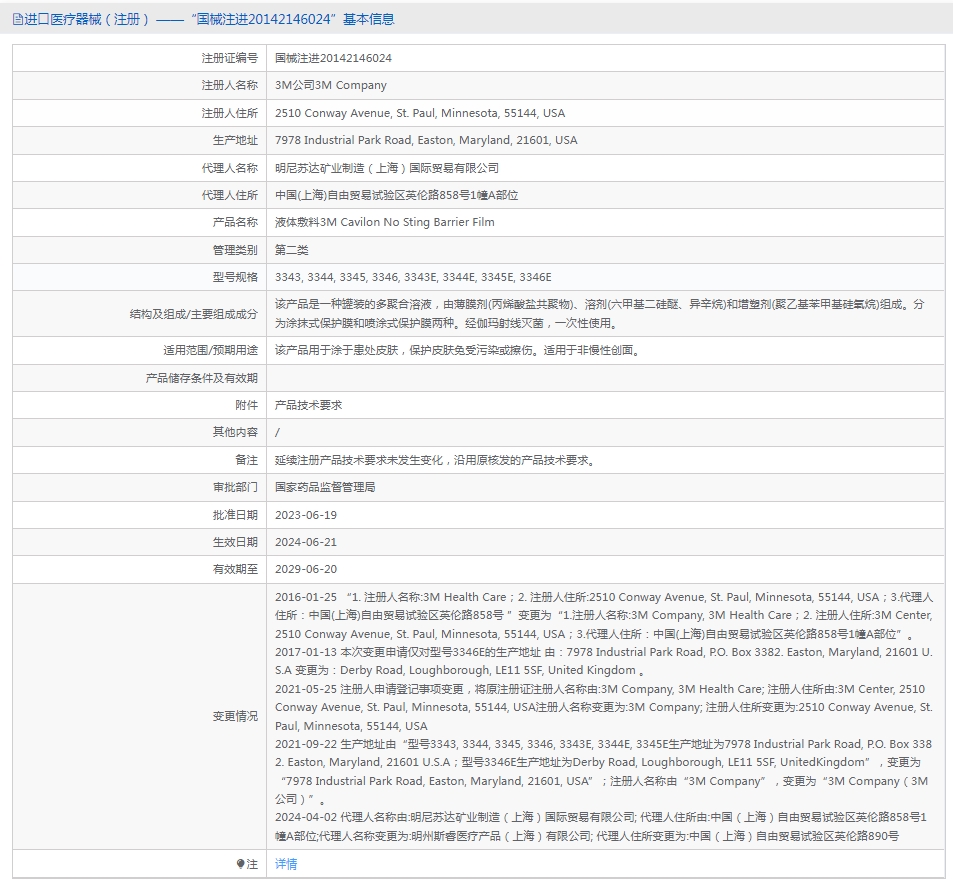Select registrant name 3M公司3M Company
The height and width of the screenshot is (888, 953).
(x=331, y=85)
